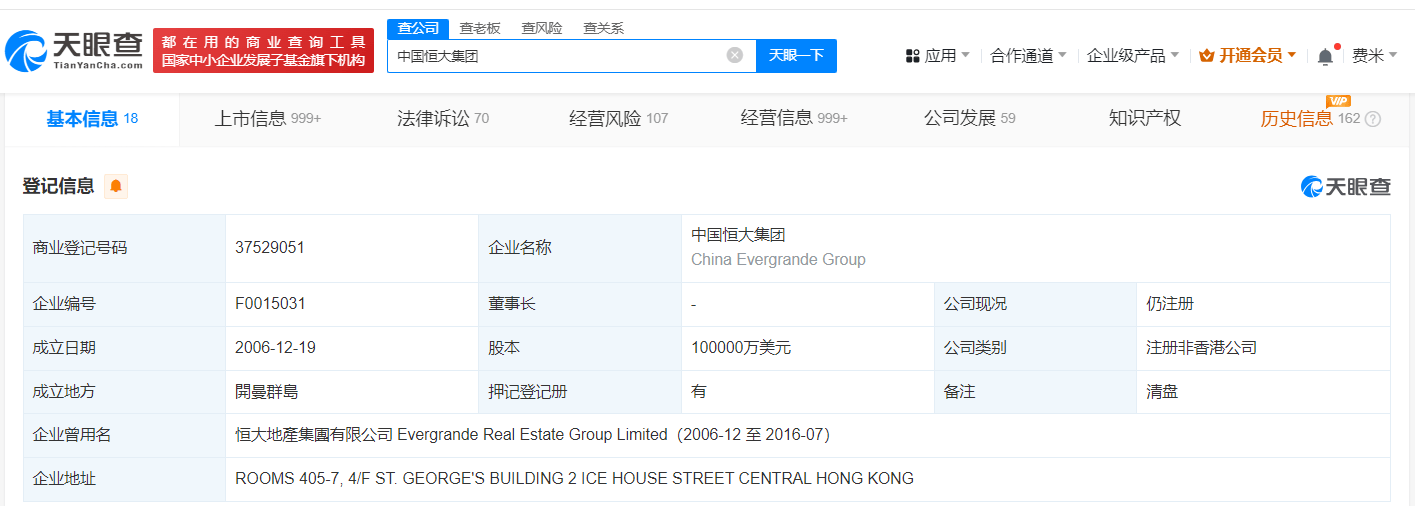Viewport: 1415px width, 506px height.
Task: Click the 天眼一下 search button
Action: (796, 56)
